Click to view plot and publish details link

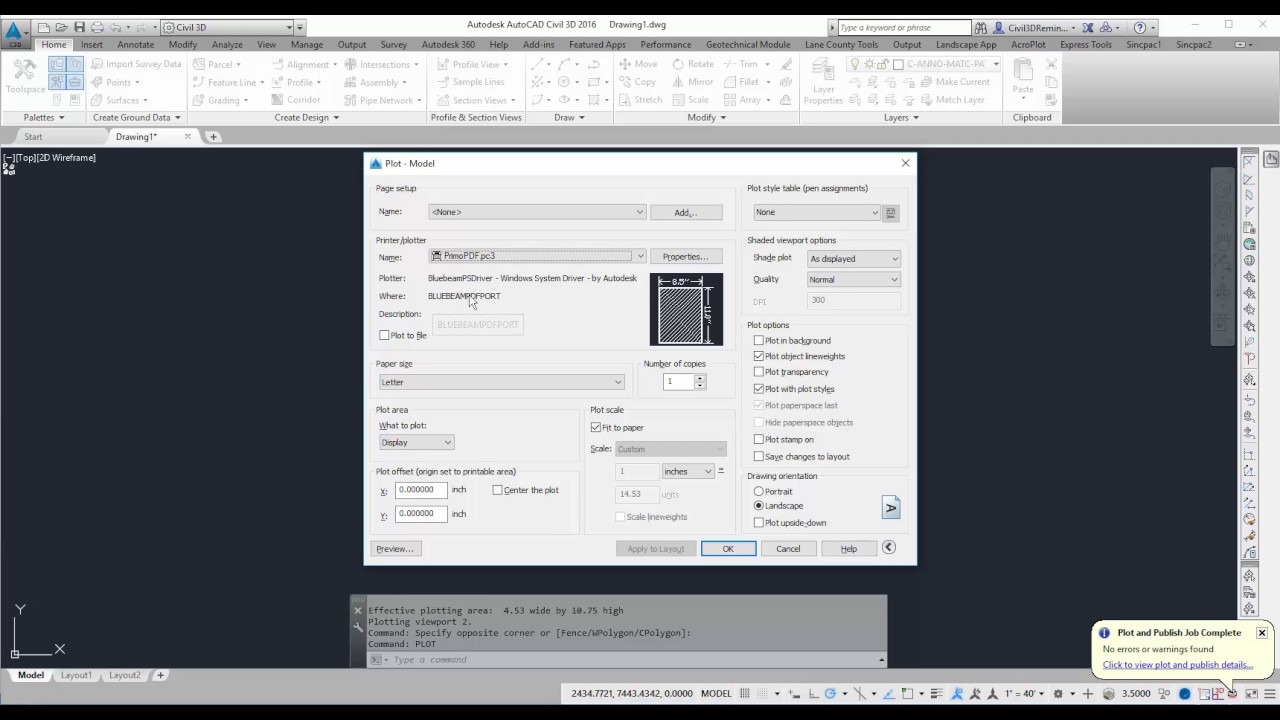pos(1177,665)
